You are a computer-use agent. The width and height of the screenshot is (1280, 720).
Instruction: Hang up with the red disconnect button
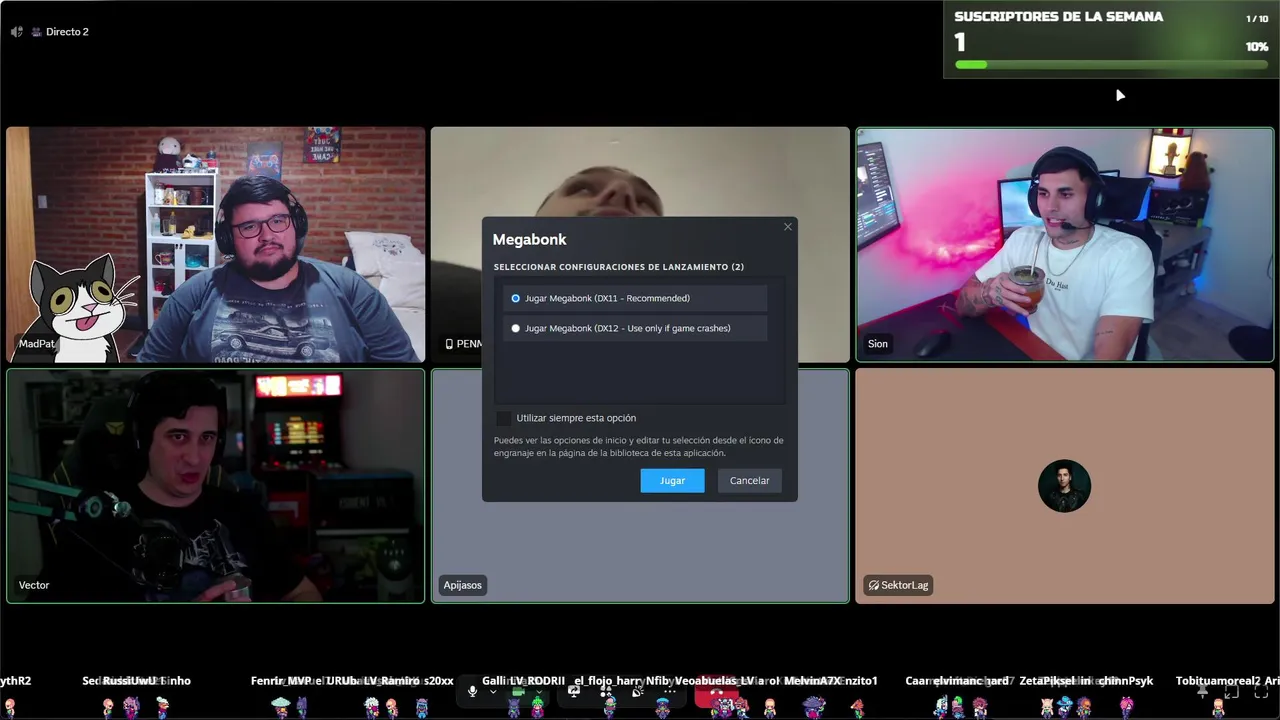(717, 692)
